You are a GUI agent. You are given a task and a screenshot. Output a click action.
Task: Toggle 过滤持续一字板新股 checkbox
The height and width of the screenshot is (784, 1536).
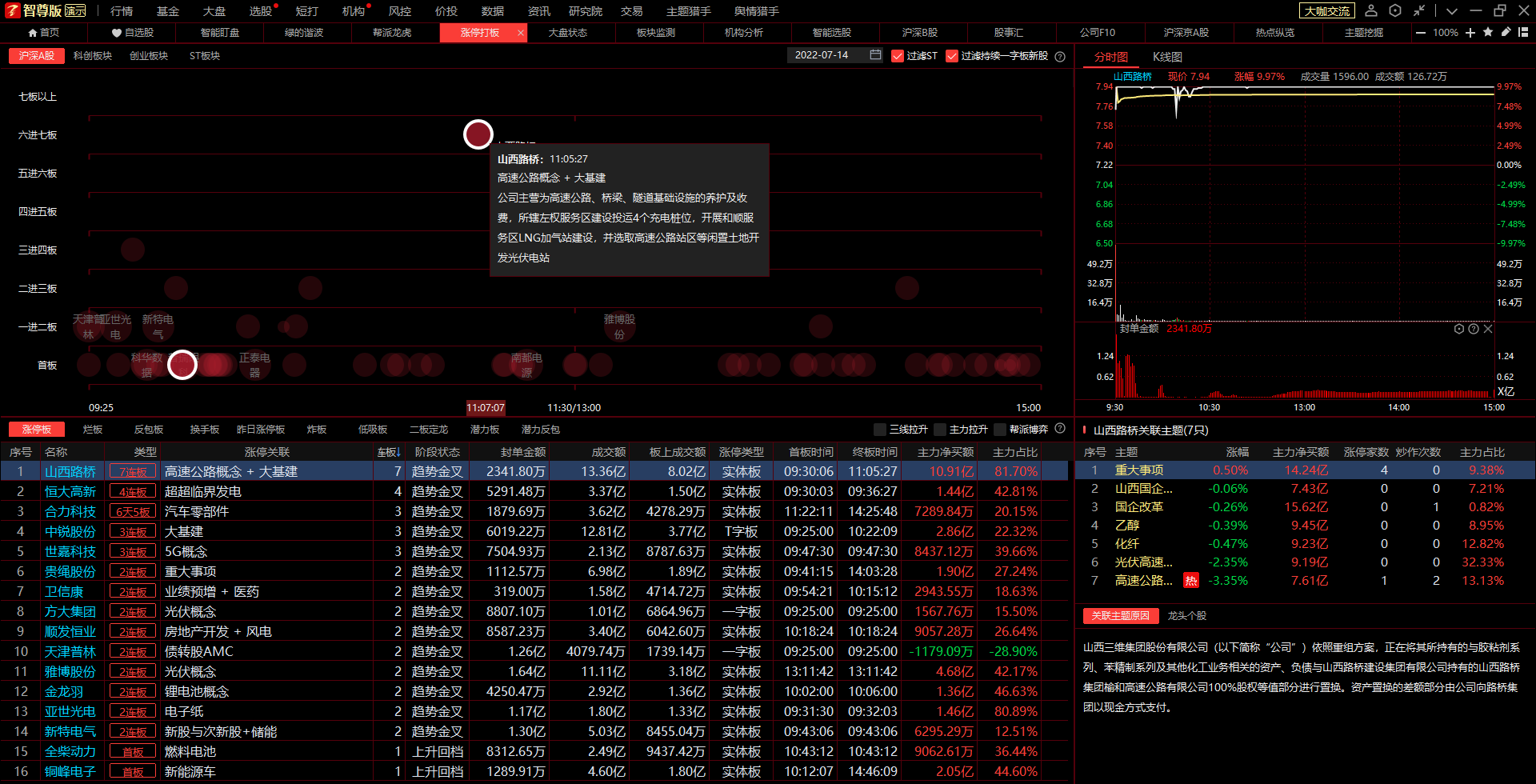coord(952,56)
